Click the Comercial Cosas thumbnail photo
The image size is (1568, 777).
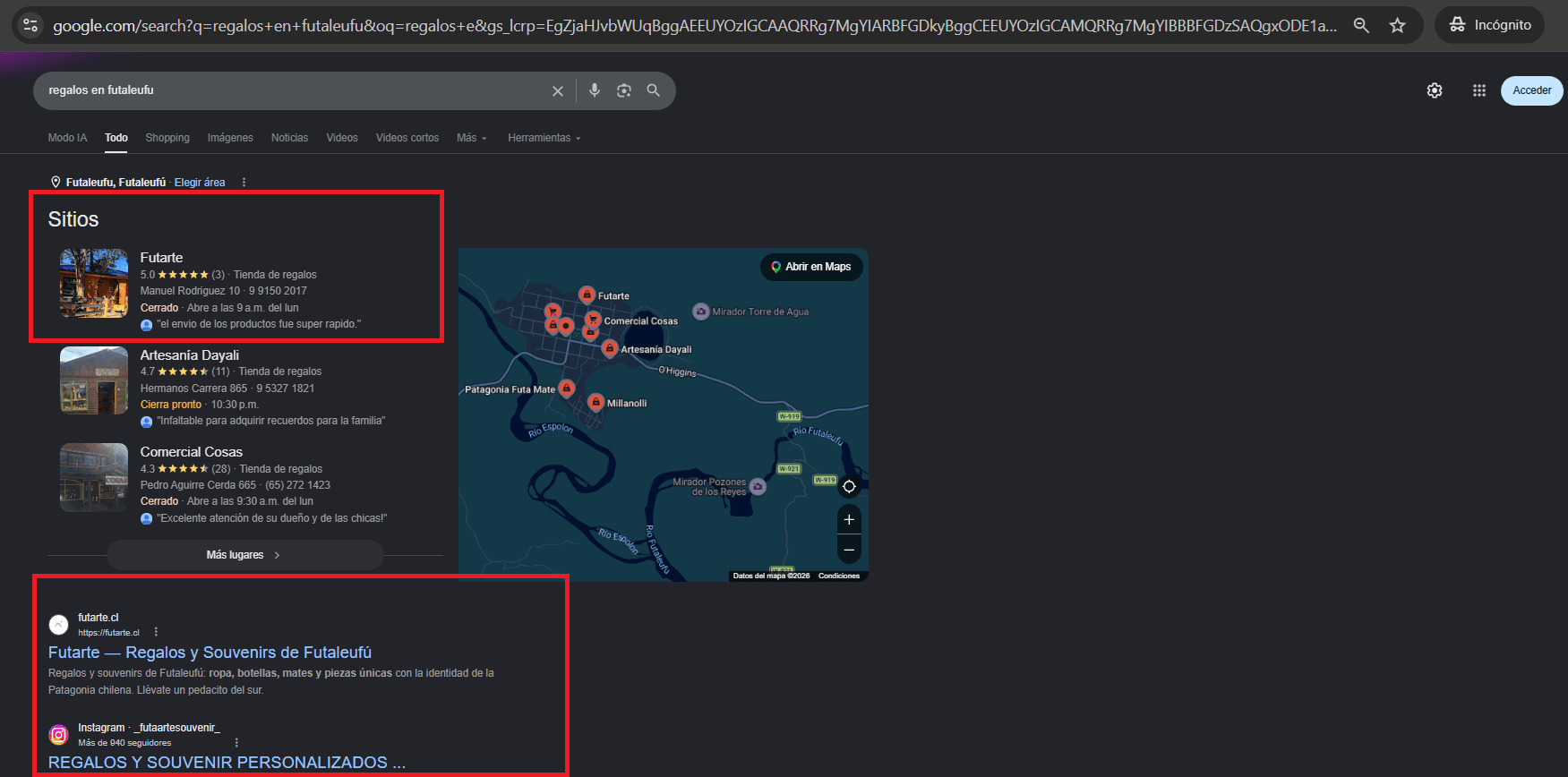94,477
